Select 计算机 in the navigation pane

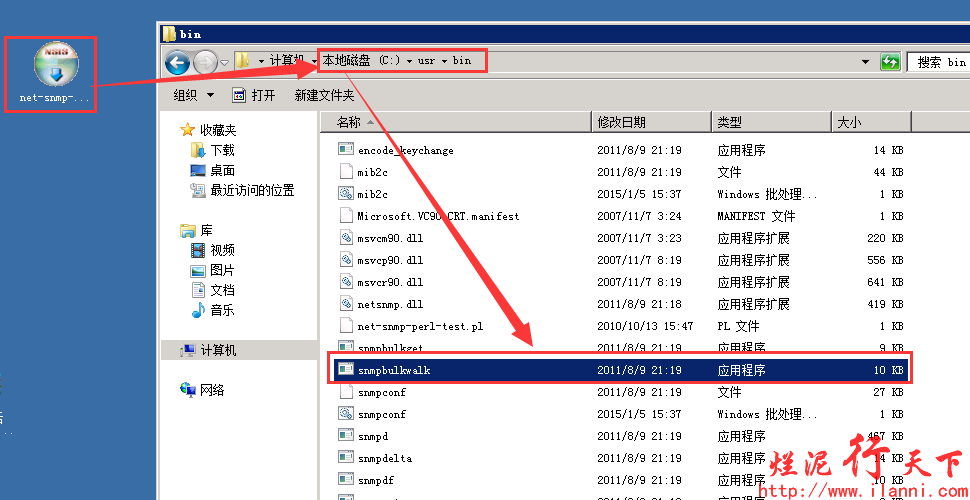tap(218, 351)
